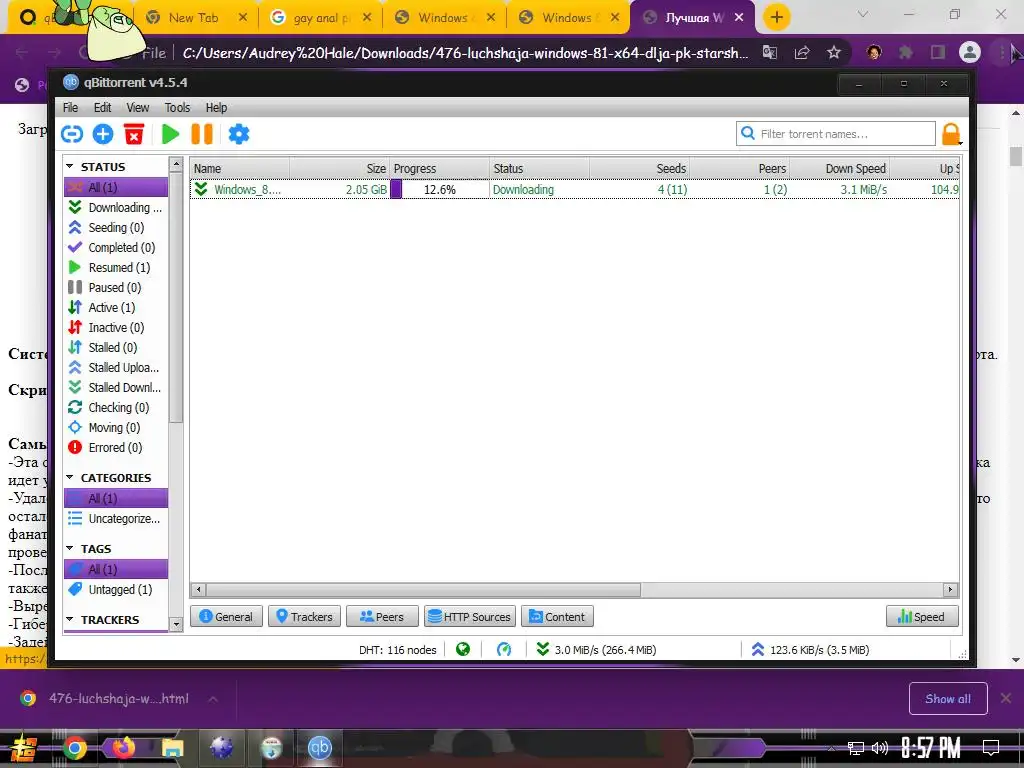Open the HTTP Sources tab
Viewport: 1024px width, 768px height.
click(470, 616)
